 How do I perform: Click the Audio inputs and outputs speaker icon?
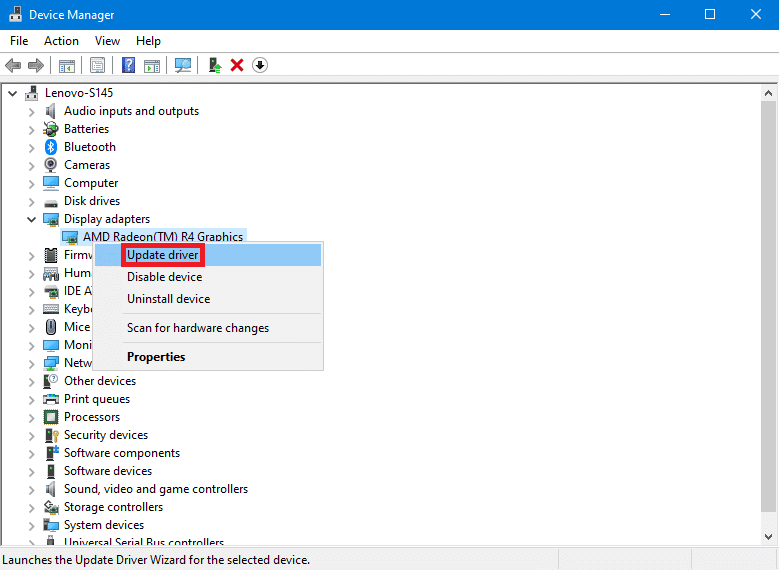(51, 111)
